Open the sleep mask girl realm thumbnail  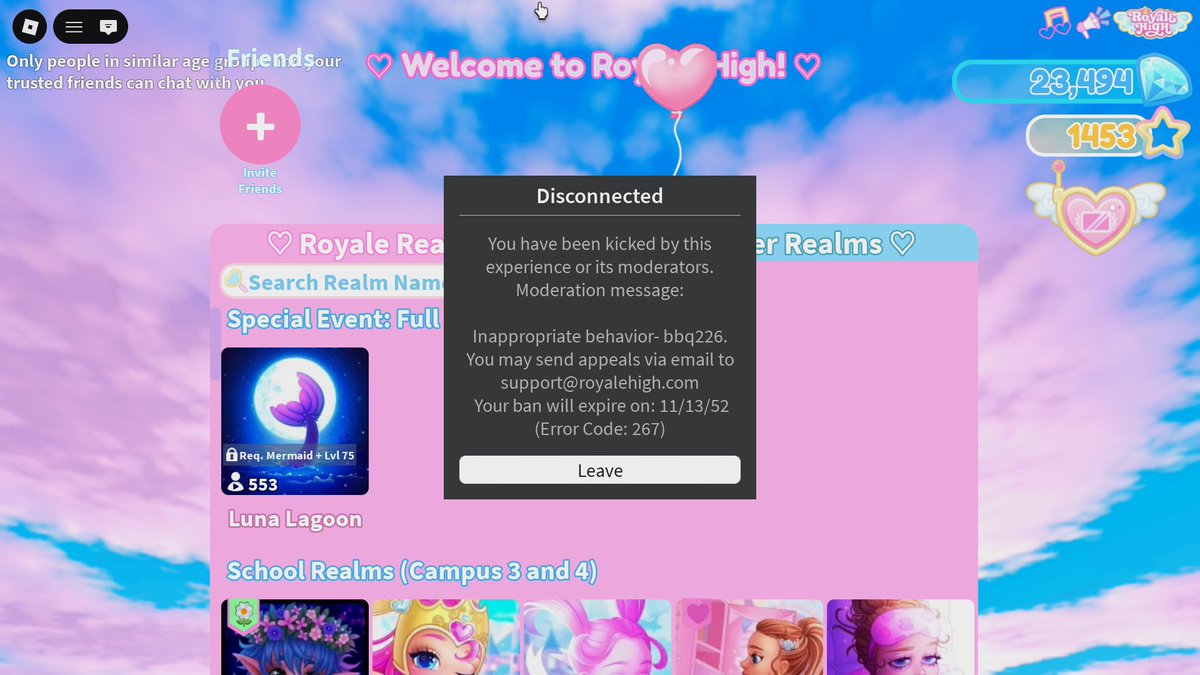pyautogui.click(x=900, y=637)
